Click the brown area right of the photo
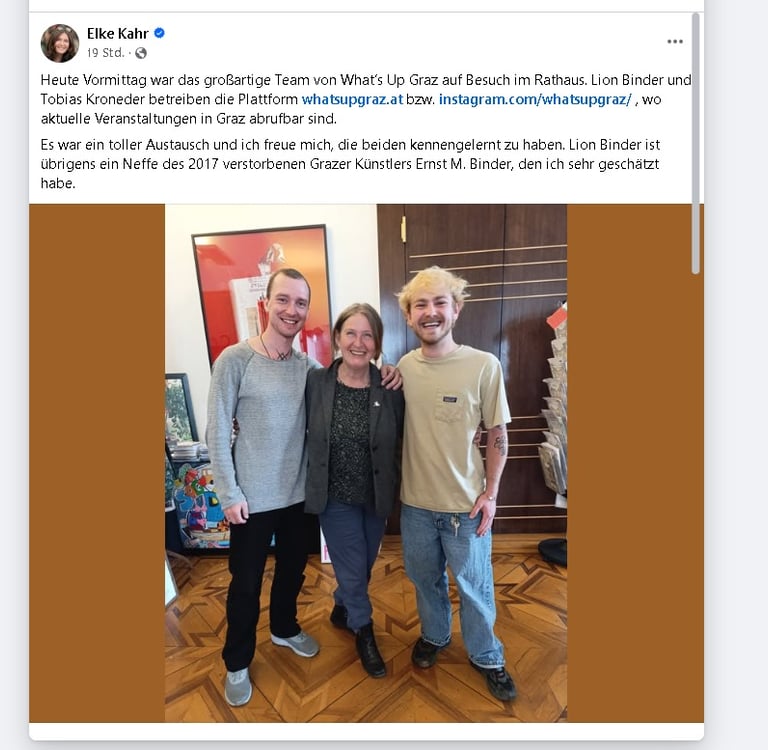Viewport: 768px width, 750px height. coord(635,463)
